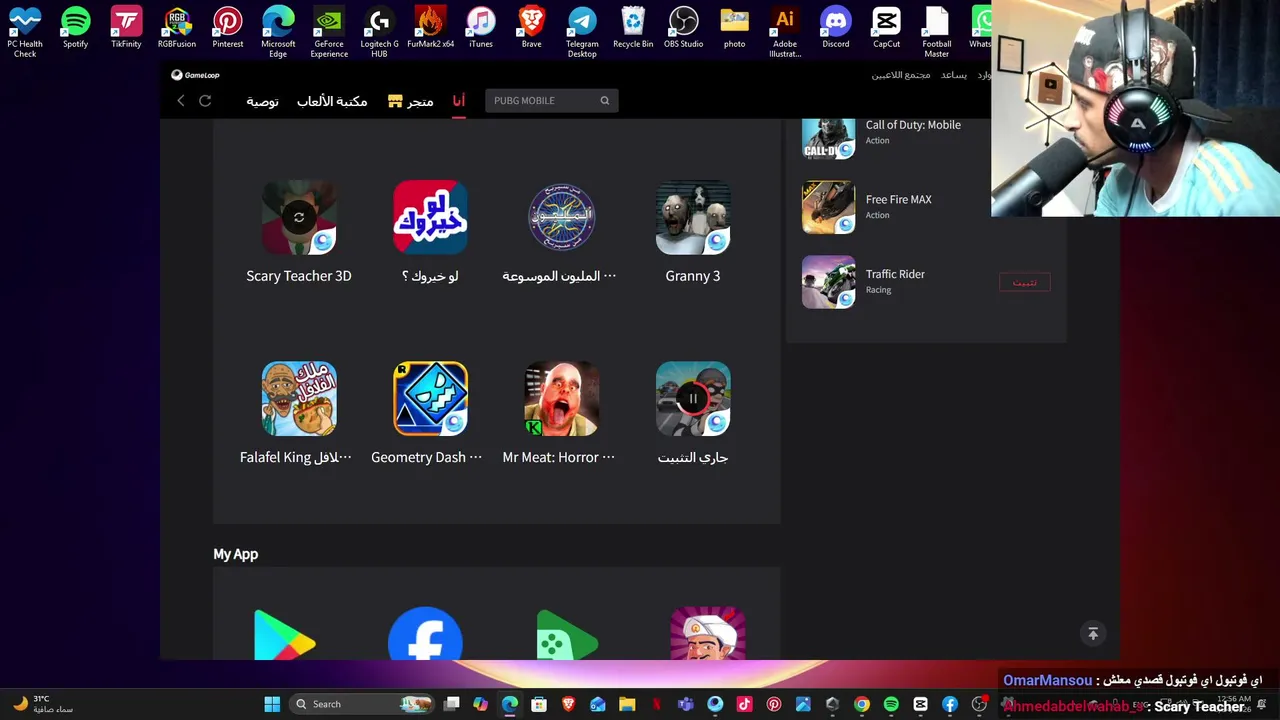Select the GeForce Experience desktop icon
This screenshot has height=720, width=1280.
[x=329, y=32]
